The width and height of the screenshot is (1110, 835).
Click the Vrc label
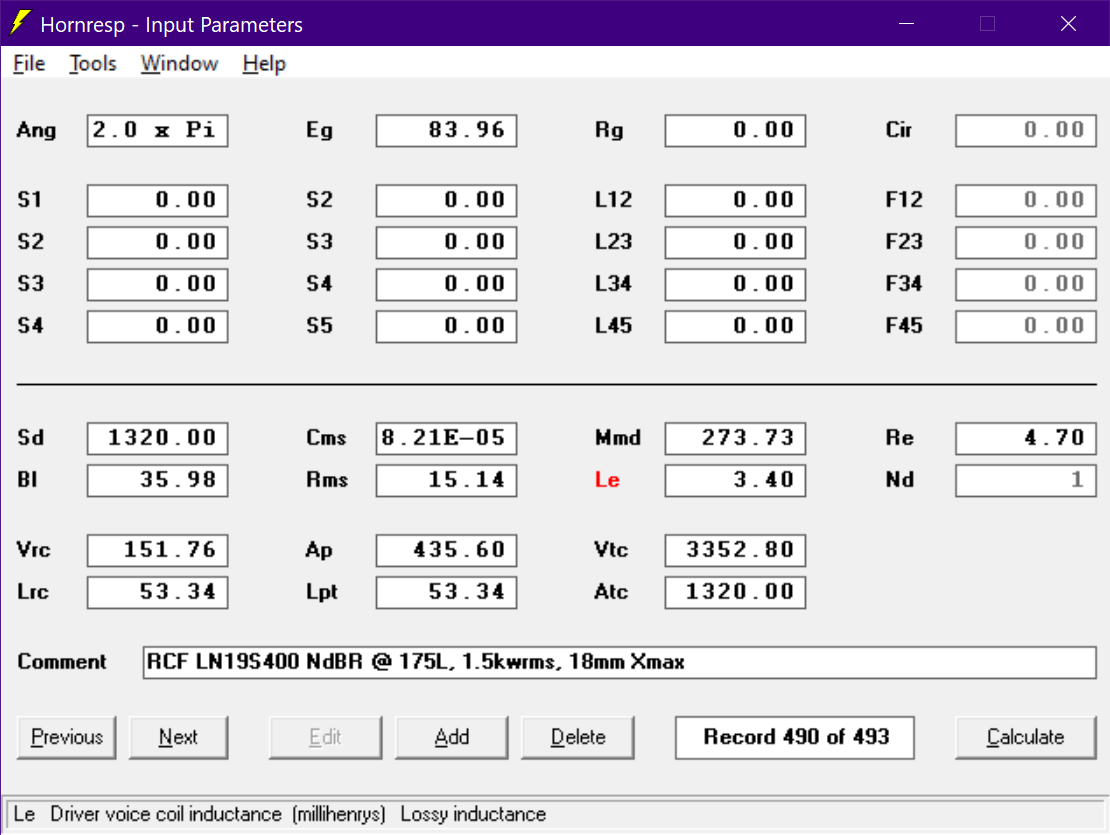point(34,551)
